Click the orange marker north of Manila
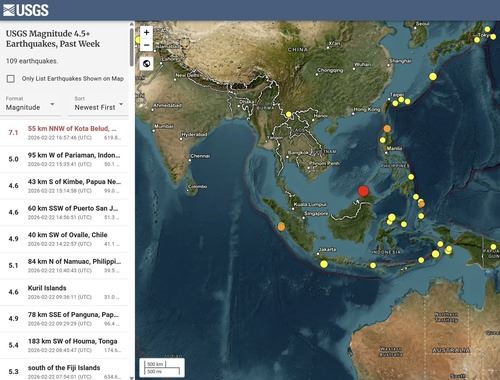500x380 pixels. pos(387,128)
